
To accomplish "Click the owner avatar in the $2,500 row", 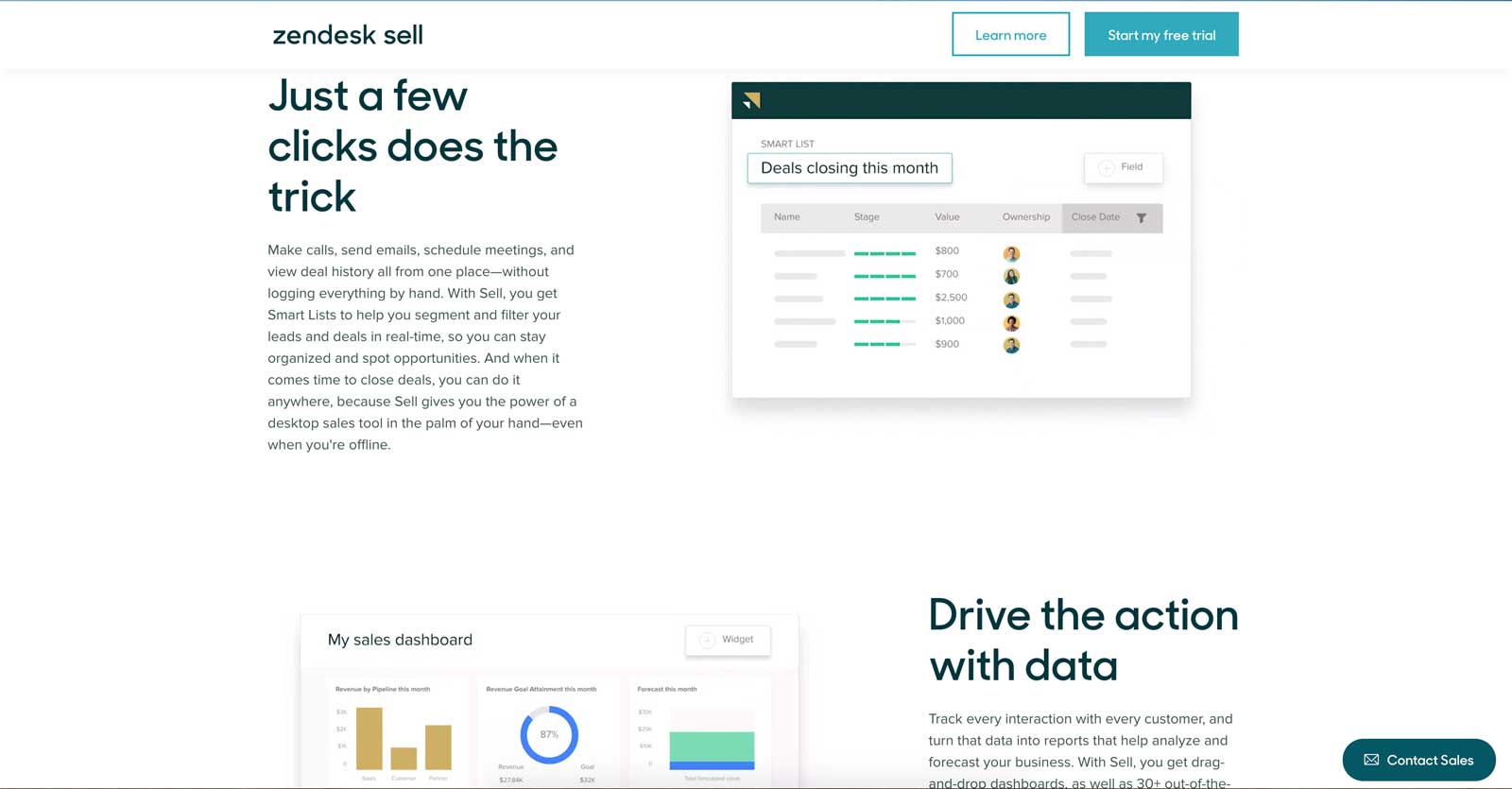I will pos(1011,300).
